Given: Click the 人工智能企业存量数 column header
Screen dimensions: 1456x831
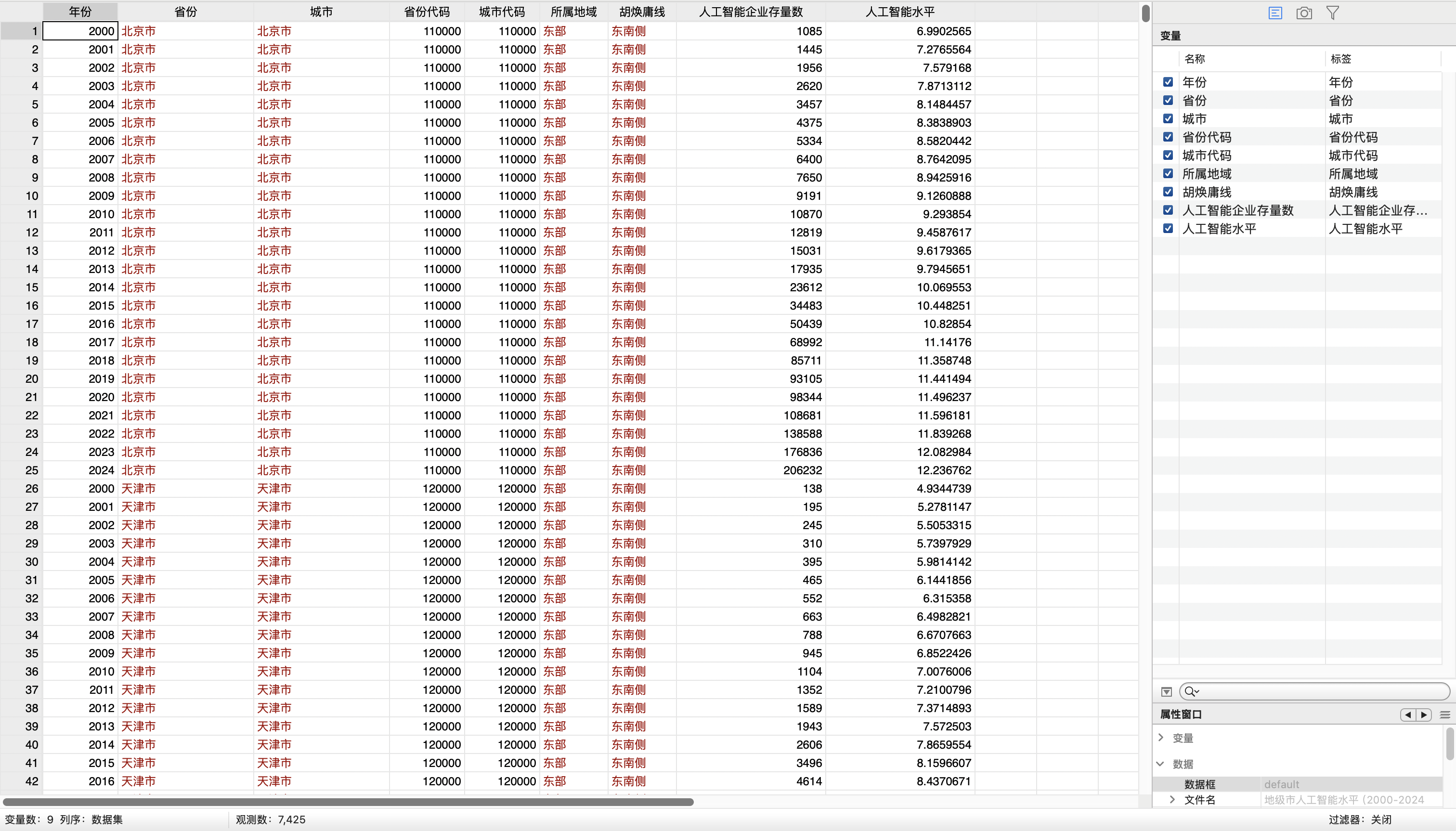Looking at the screenshot, I should (x=751, y=12).
